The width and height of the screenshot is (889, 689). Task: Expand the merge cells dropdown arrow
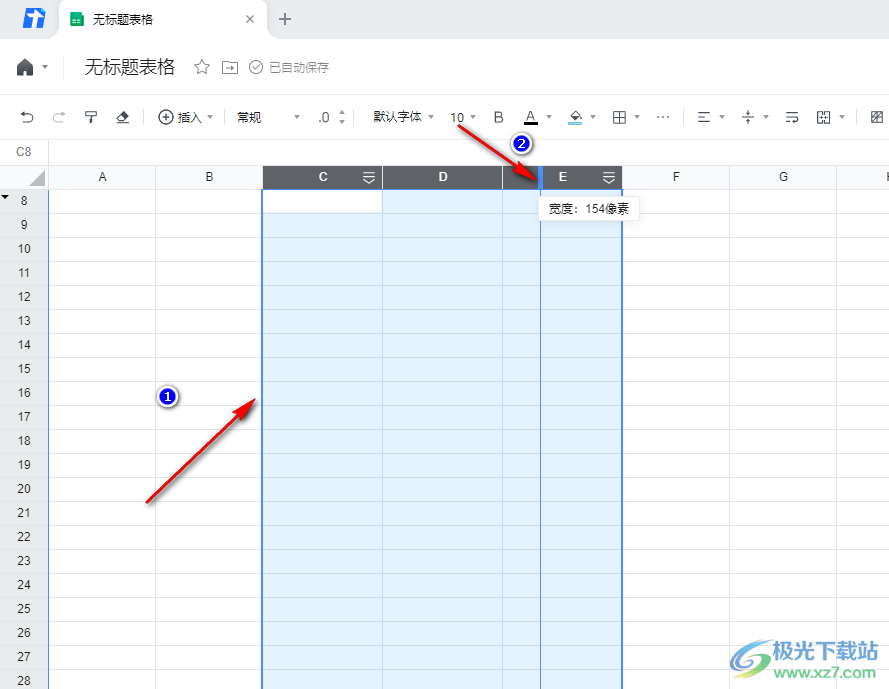(842, 117)
